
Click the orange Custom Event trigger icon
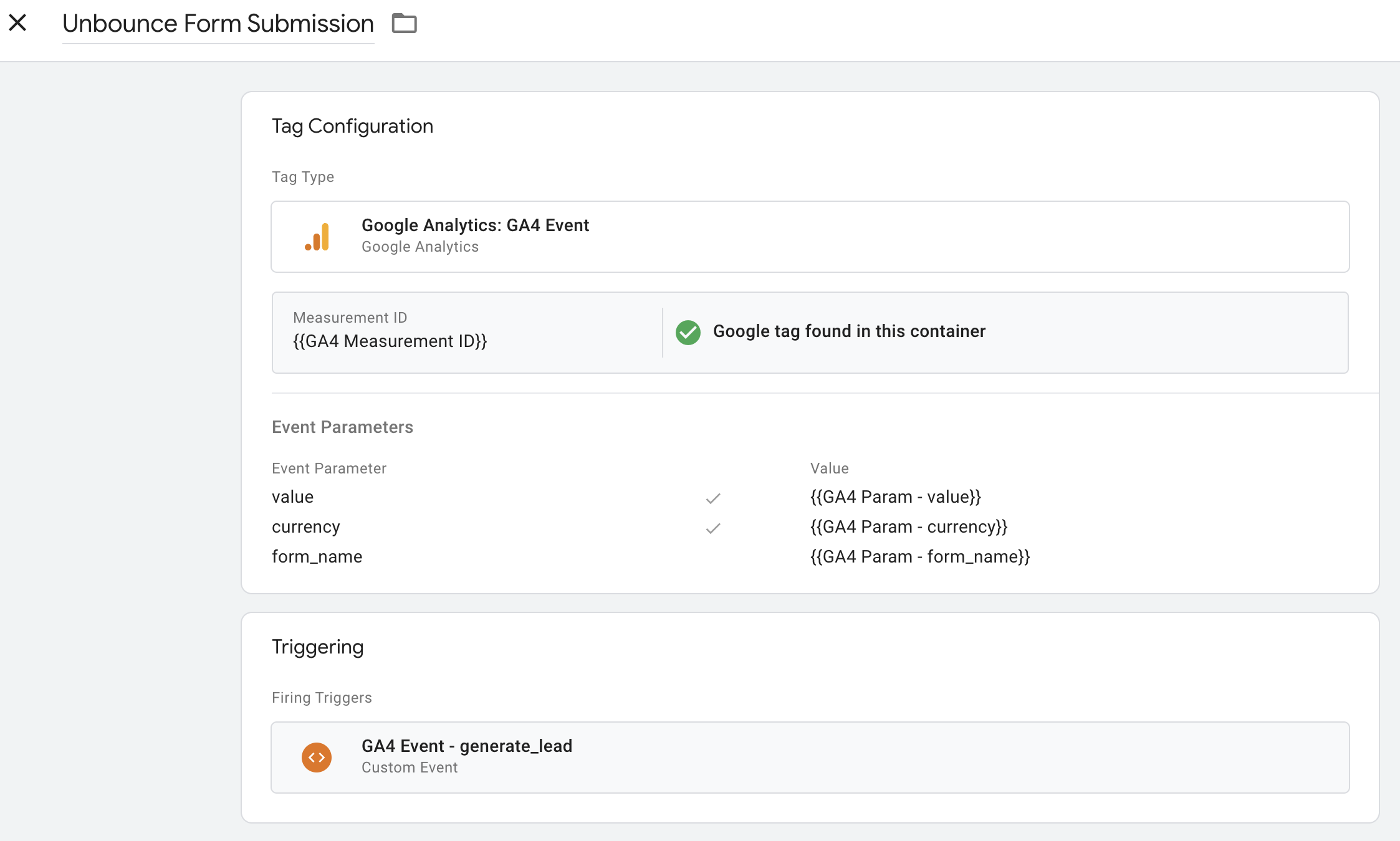tap(317, 757)
